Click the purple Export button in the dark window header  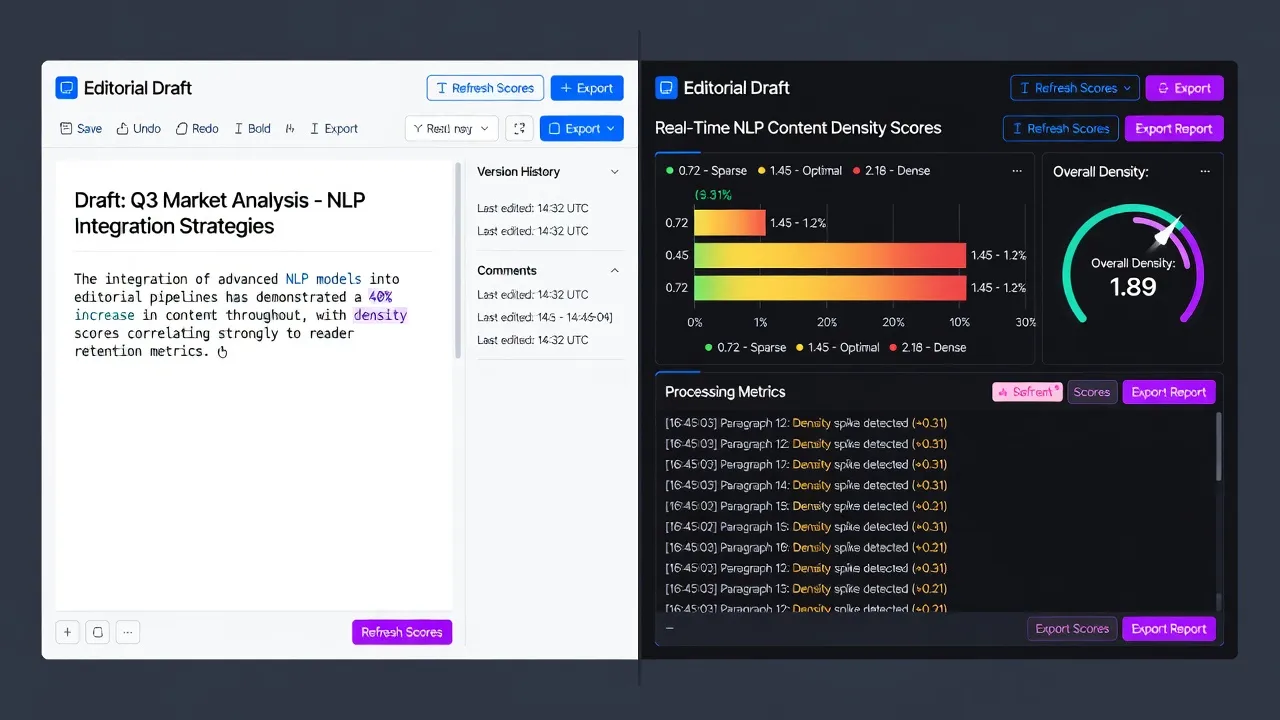(1184, 88)
